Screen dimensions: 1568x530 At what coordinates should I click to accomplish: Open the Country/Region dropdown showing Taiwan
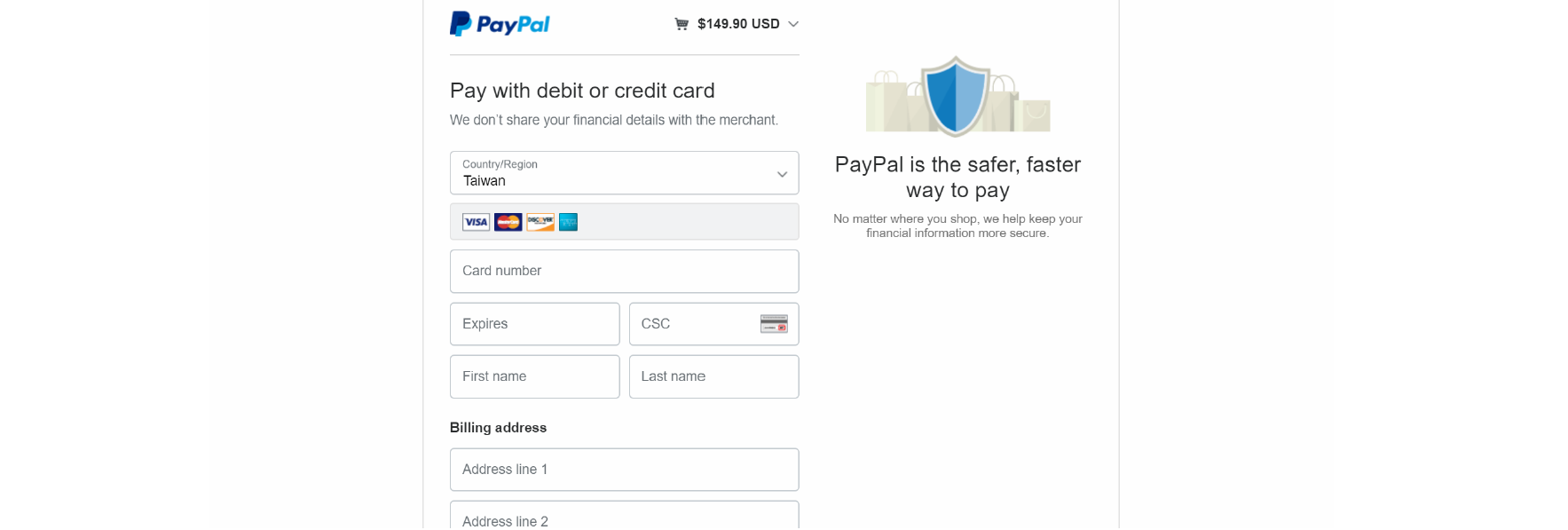point(624,173)
